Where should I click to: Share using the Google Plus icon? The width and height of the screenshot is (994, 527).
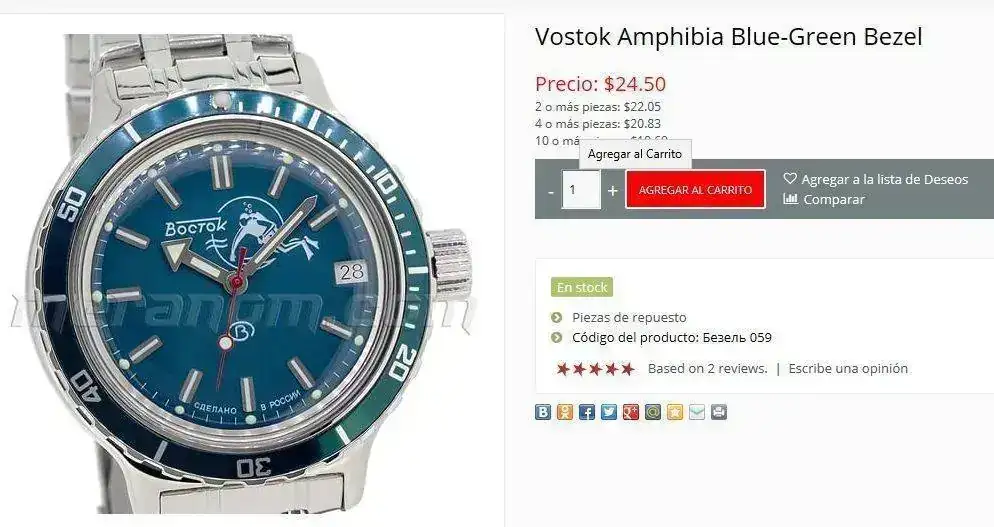(x=631, y=412)
